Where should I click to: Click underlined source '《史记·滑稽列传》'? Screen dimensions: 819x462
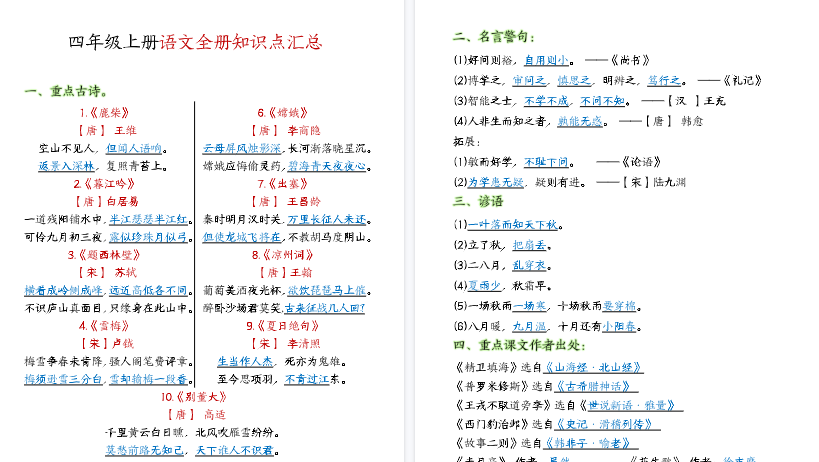(607, 424)
